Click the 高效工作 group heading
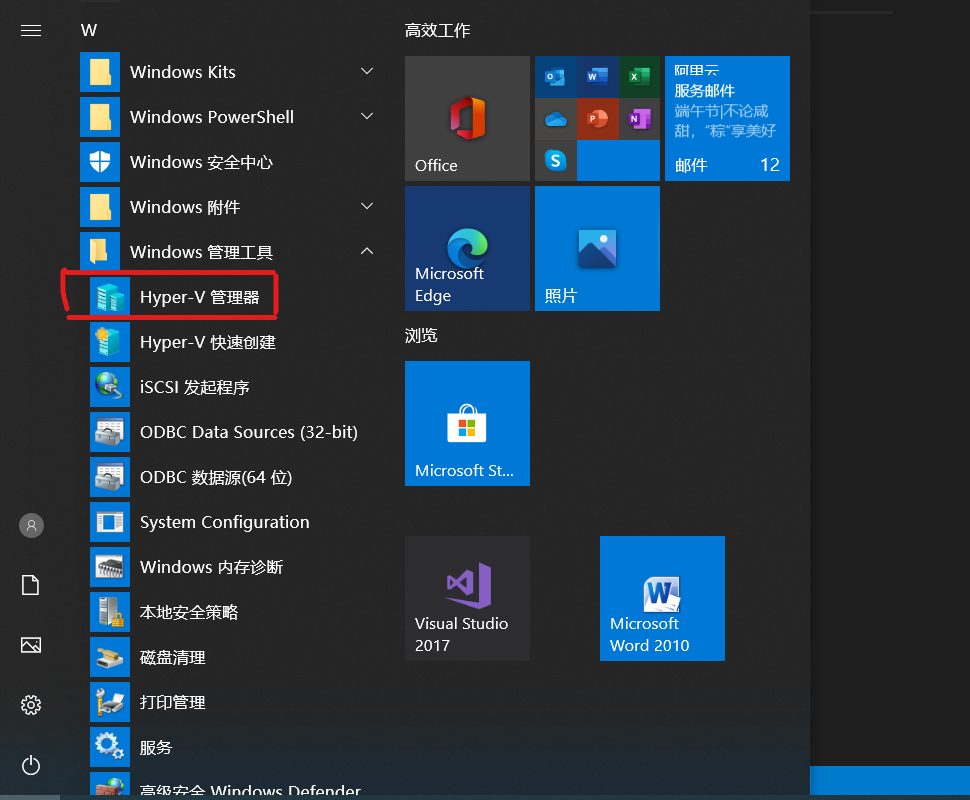Viewport: 970px width, 800px height. 437,30
